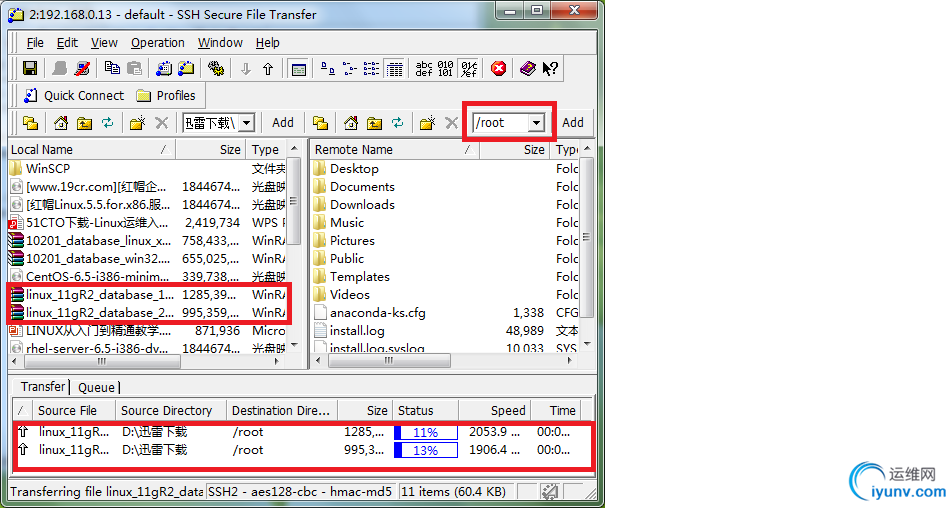Go up one level in remote pane
This screenshot has height=508, width=952.
[x=374, y=123]
